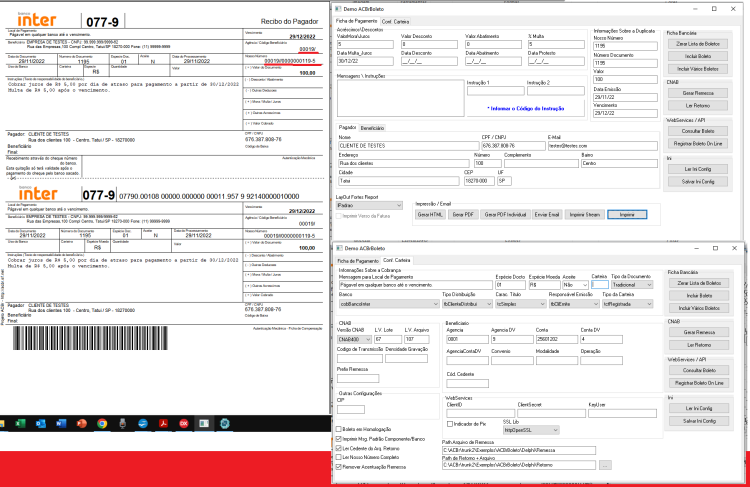Viewport: 750px width, 487px height.
Task: Switch to Conf. Carteira tab in upper window
Action: pyautogui.click(x=395, y=22)
